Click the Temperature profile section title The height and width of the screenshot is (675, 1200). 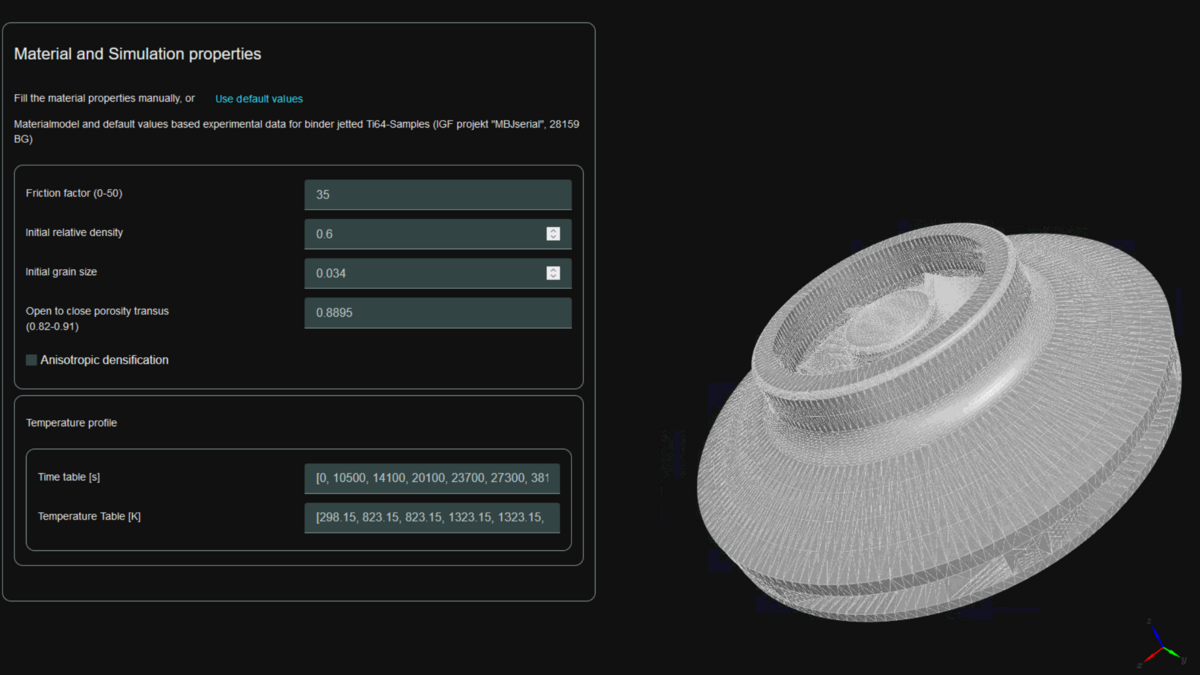71,423
